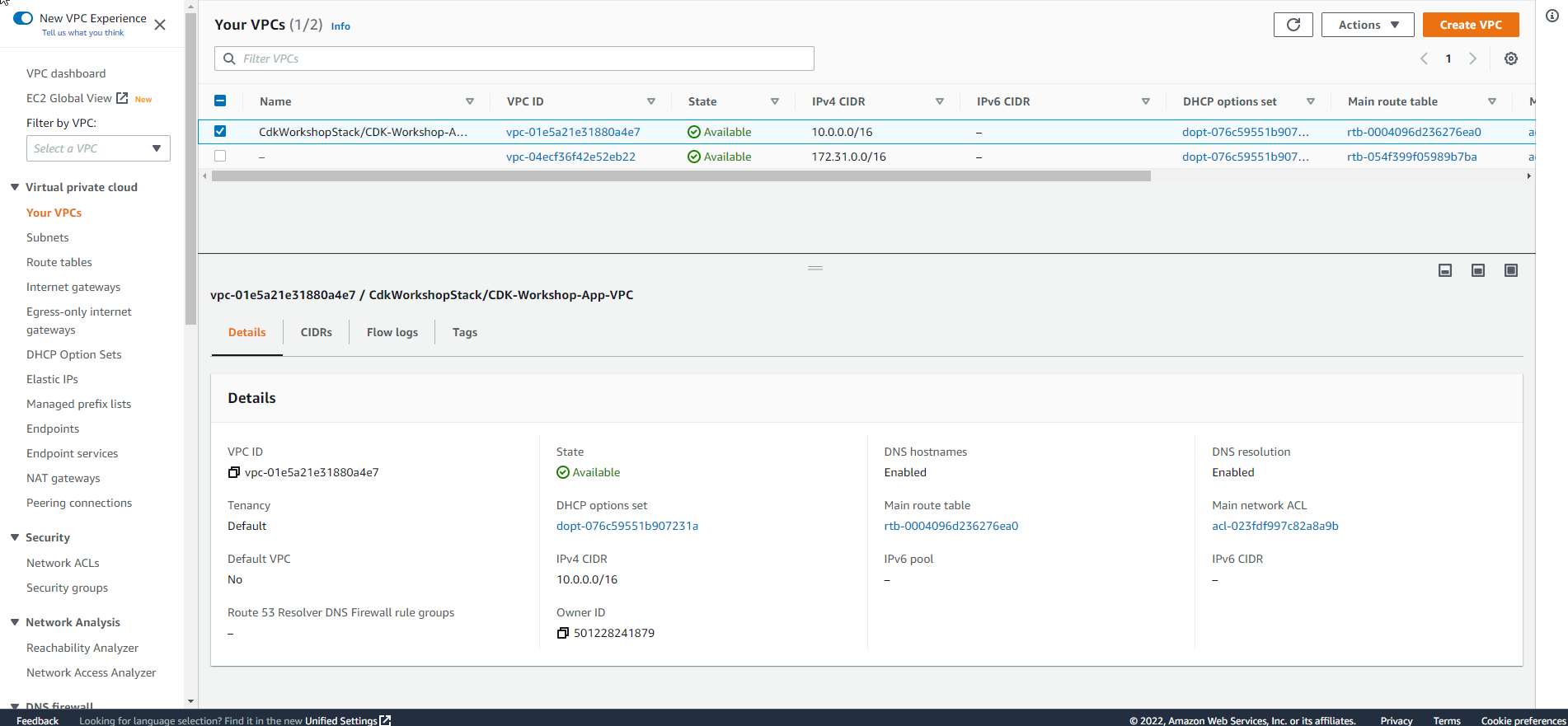This screenshot has height=726, width=1568.
Task: Open vpc-01e5a21e31880a4e7 link in table
Action: [x=573, y=132]
